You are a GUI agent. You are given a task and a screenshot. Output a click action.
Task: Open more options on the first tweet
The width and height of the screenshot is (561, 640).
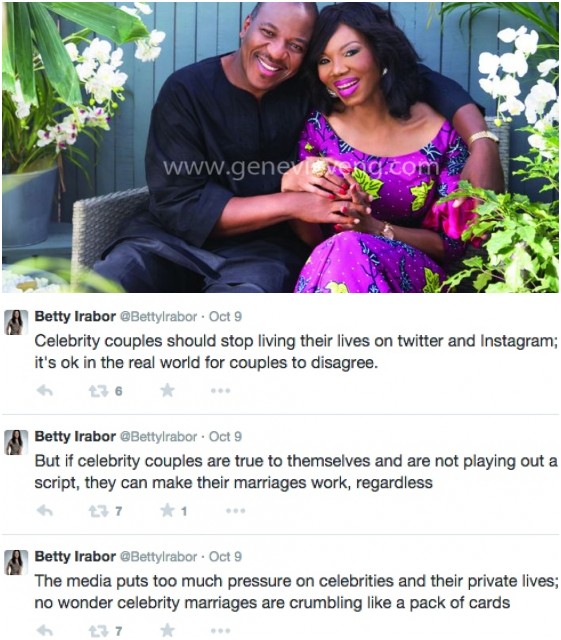(220, 391)
